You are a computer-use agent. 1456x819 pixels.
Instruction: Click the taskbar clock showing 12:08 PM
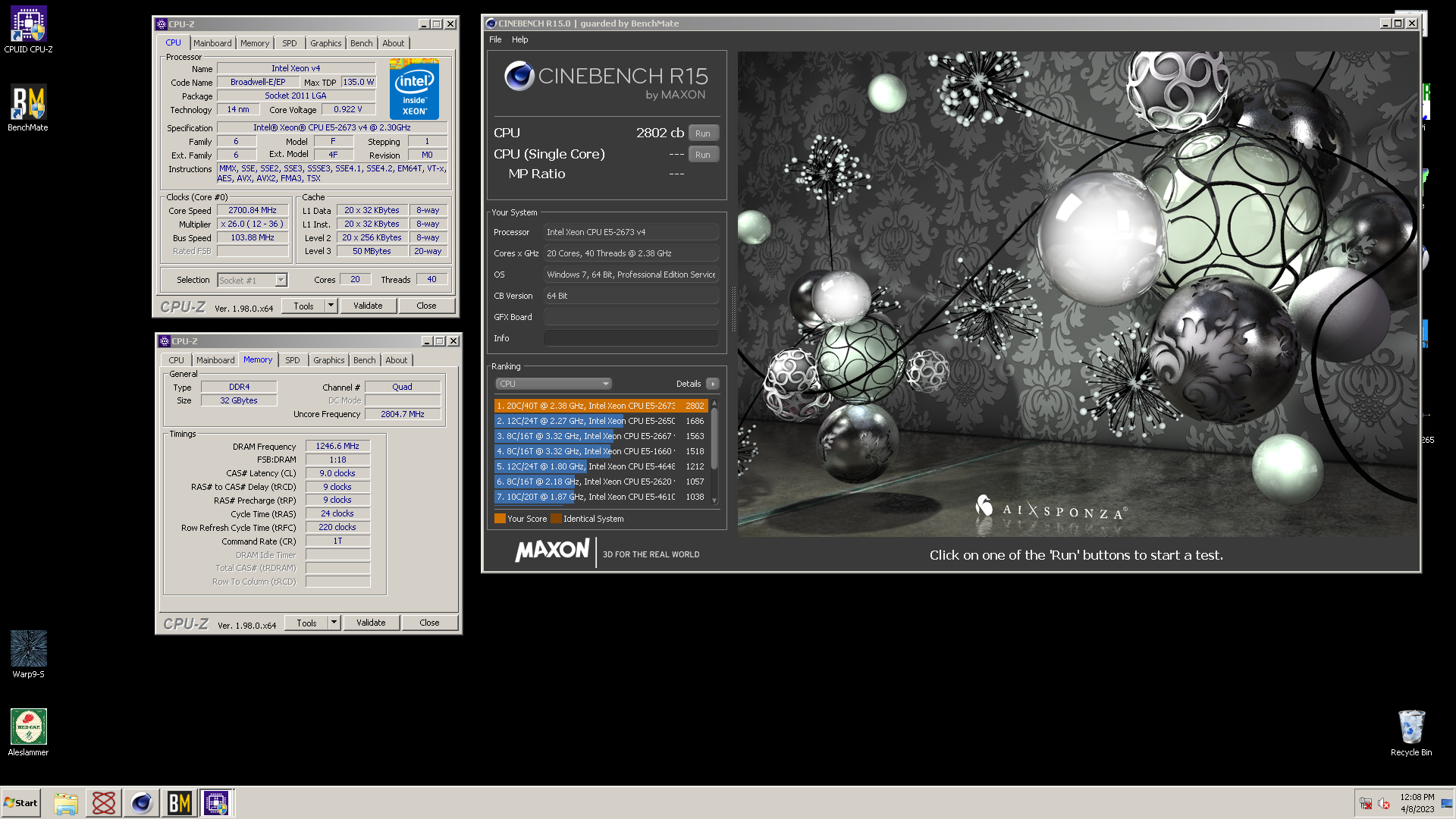pos(1417,803)
